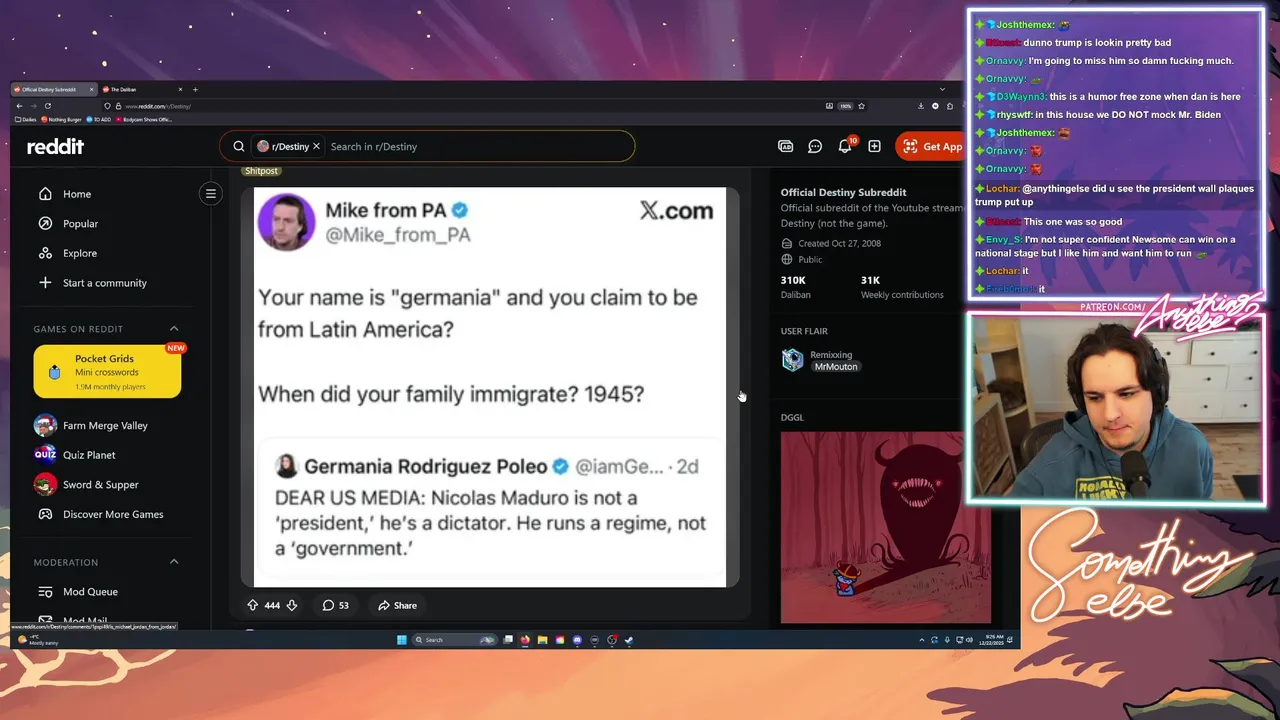Open the Nothing Burger bookmark

pos(62,119)
